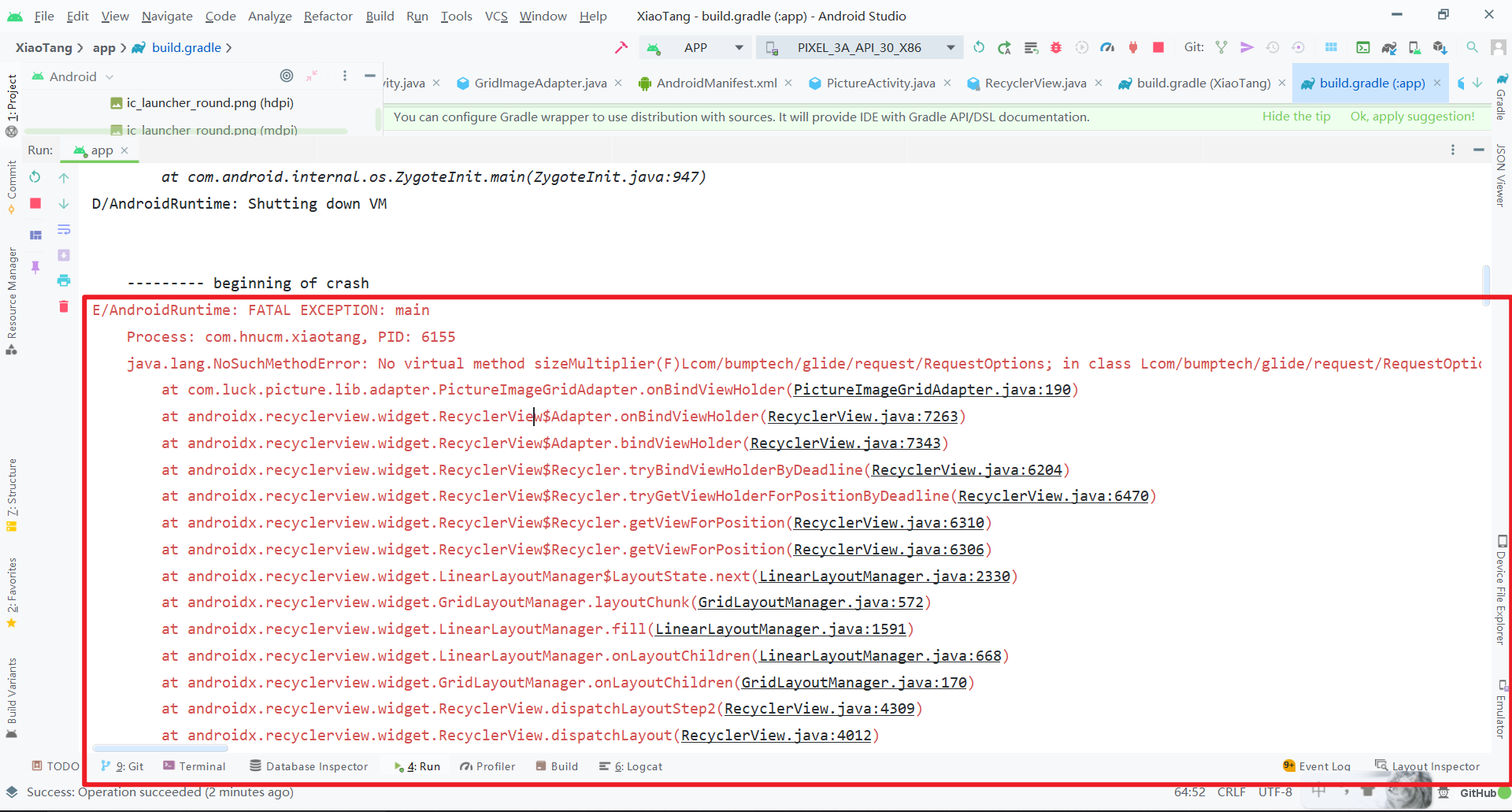Click Apply Changes and Restart Activity icon
This screenshot has width=1512, height=812.
tap(1004, 47)
